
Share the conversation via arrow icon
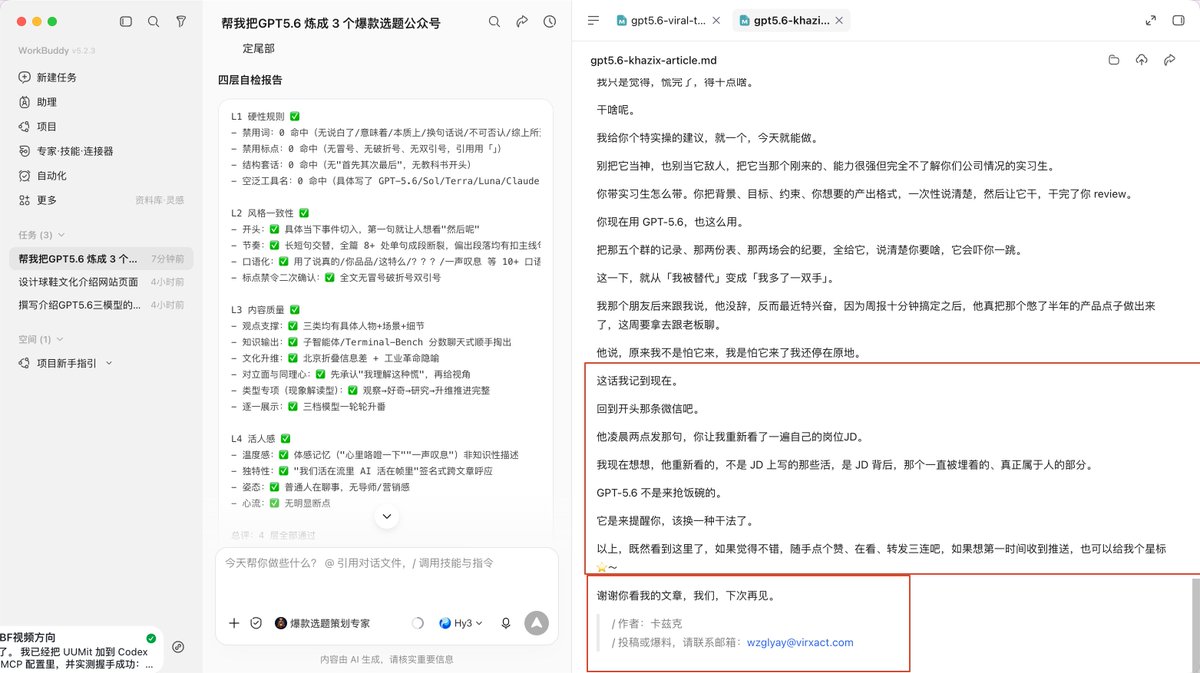[522, 21]
